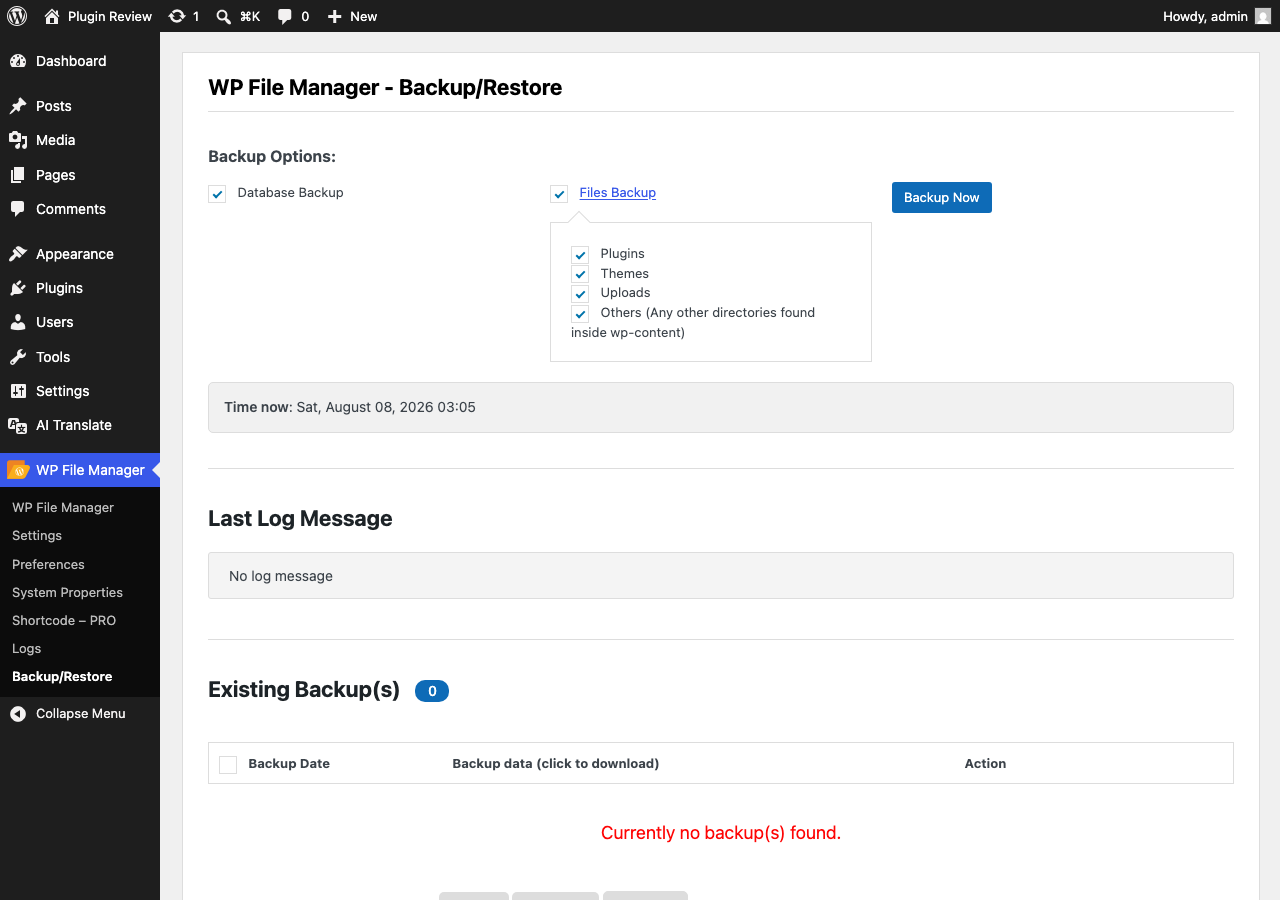Screen dimensions: 1280x900
Task: Click the Backup Date column header
Action: 289,763
